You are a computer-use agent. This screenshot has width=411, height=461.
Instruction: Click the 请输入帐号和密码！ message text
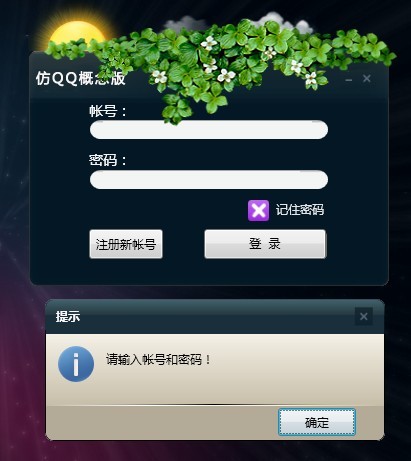click(159, 359)
